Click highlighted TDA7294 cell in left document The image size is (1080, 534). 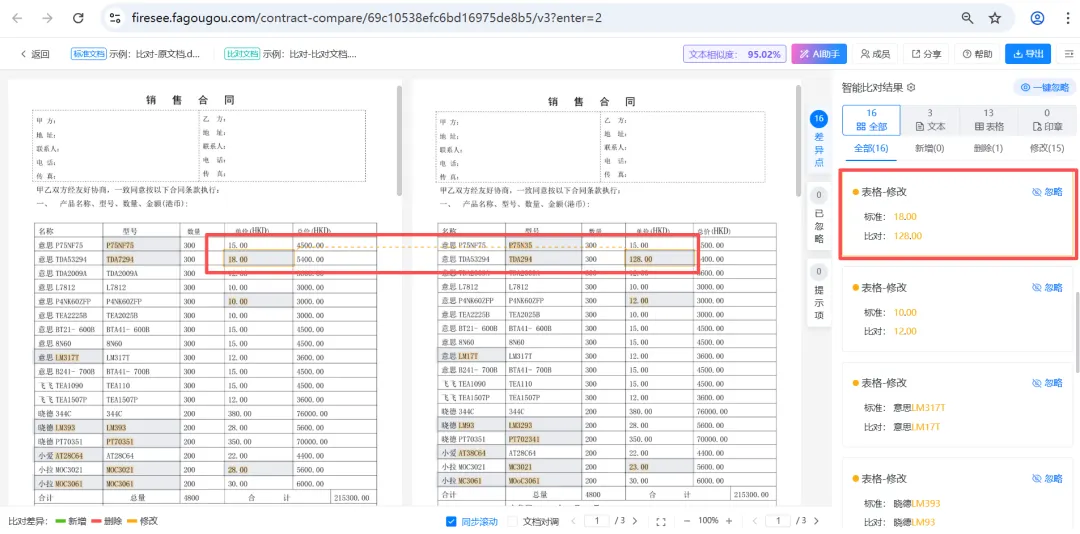pyautogui.click(x=141, y=259)
